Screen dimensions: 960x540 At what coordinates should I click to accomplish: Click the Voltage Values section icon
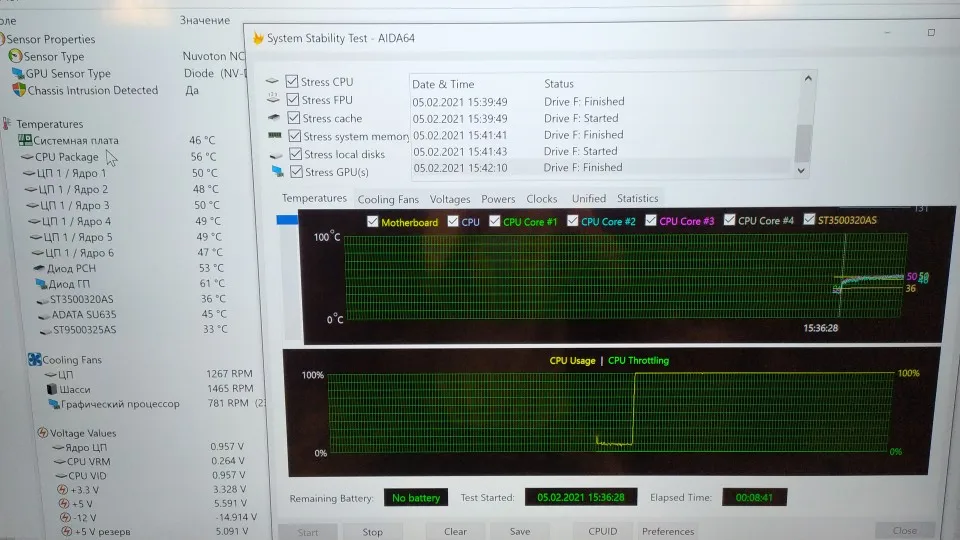pos(42,433)
